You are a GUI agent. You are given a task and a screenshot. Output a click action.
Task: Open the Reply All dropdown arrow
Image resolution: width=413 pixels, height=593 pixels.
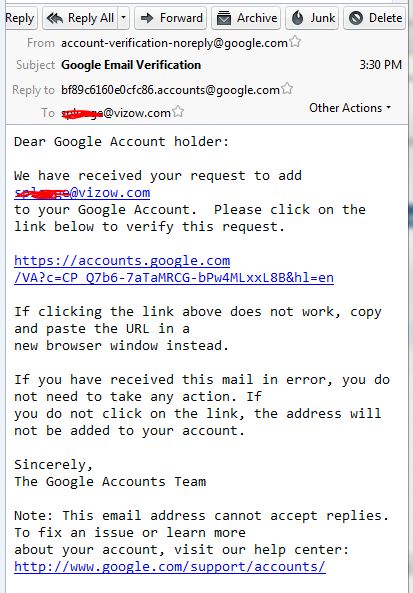coord(123,18)
